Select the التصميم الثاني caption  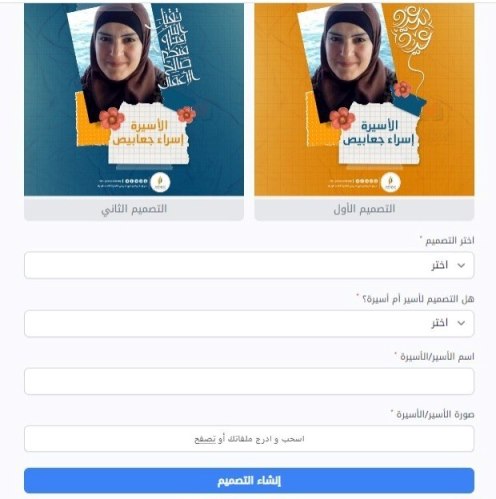(134, 209)
